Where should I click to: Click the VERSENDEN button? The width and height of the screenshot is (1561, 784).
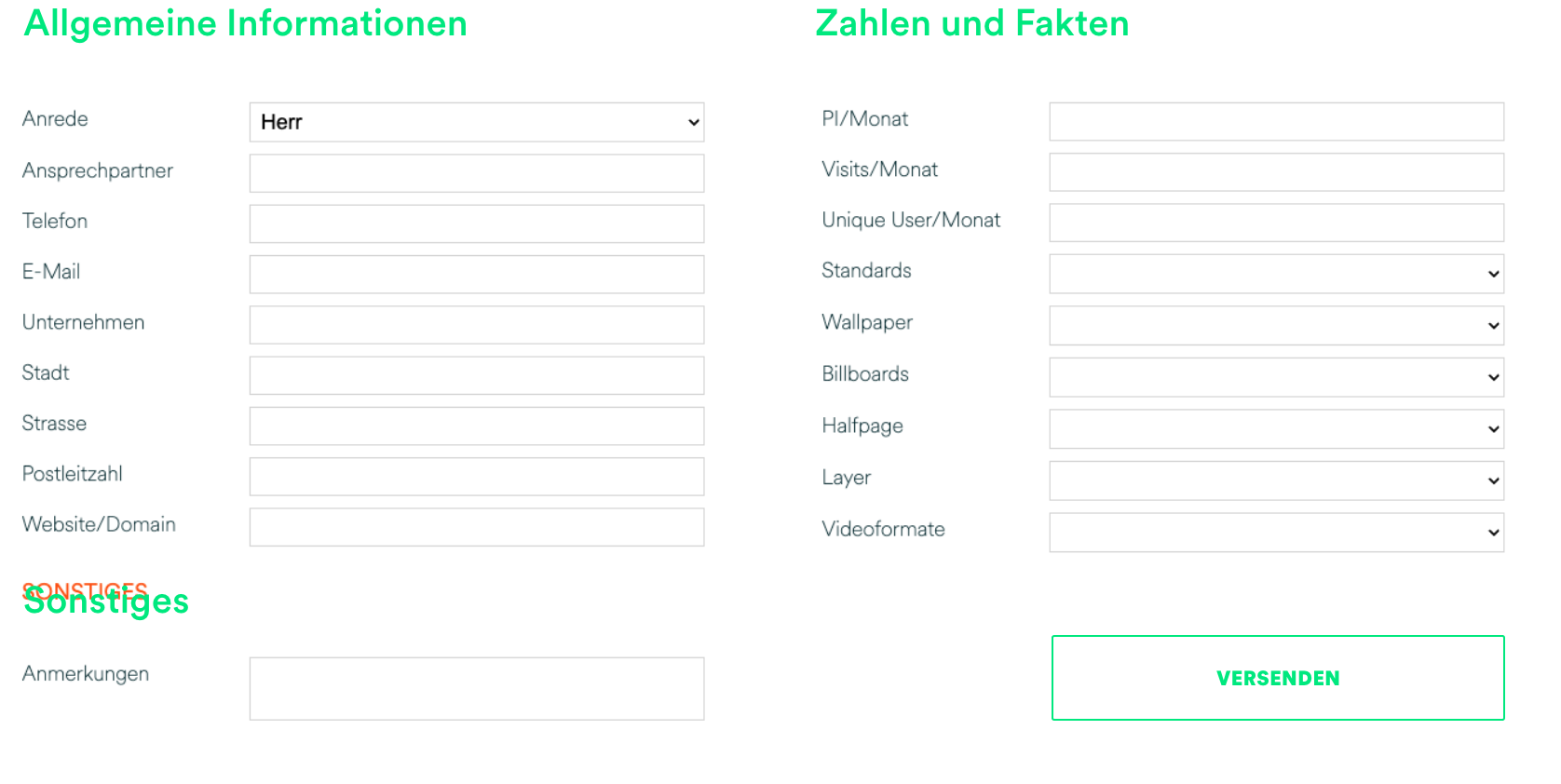pos(1277,678)
